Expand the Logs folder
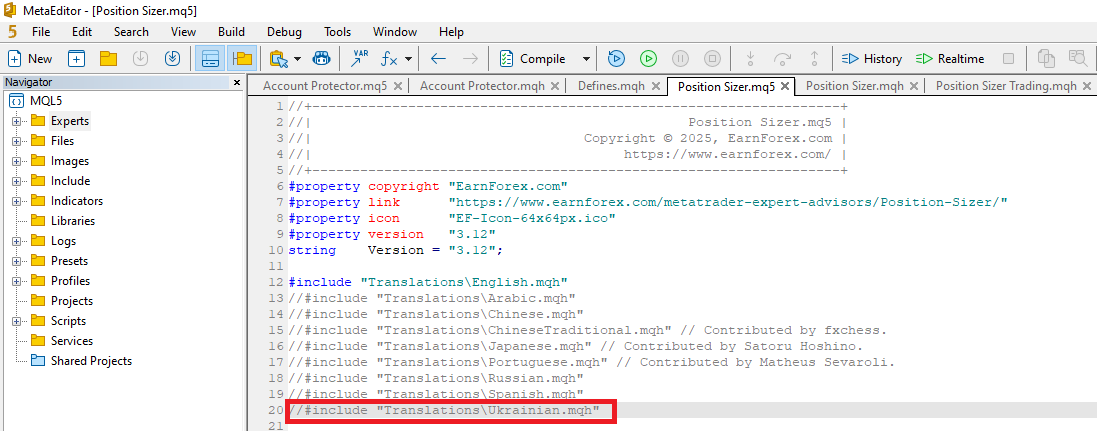This screenshot has width=1097, height=431. click(x=16, y=241)
